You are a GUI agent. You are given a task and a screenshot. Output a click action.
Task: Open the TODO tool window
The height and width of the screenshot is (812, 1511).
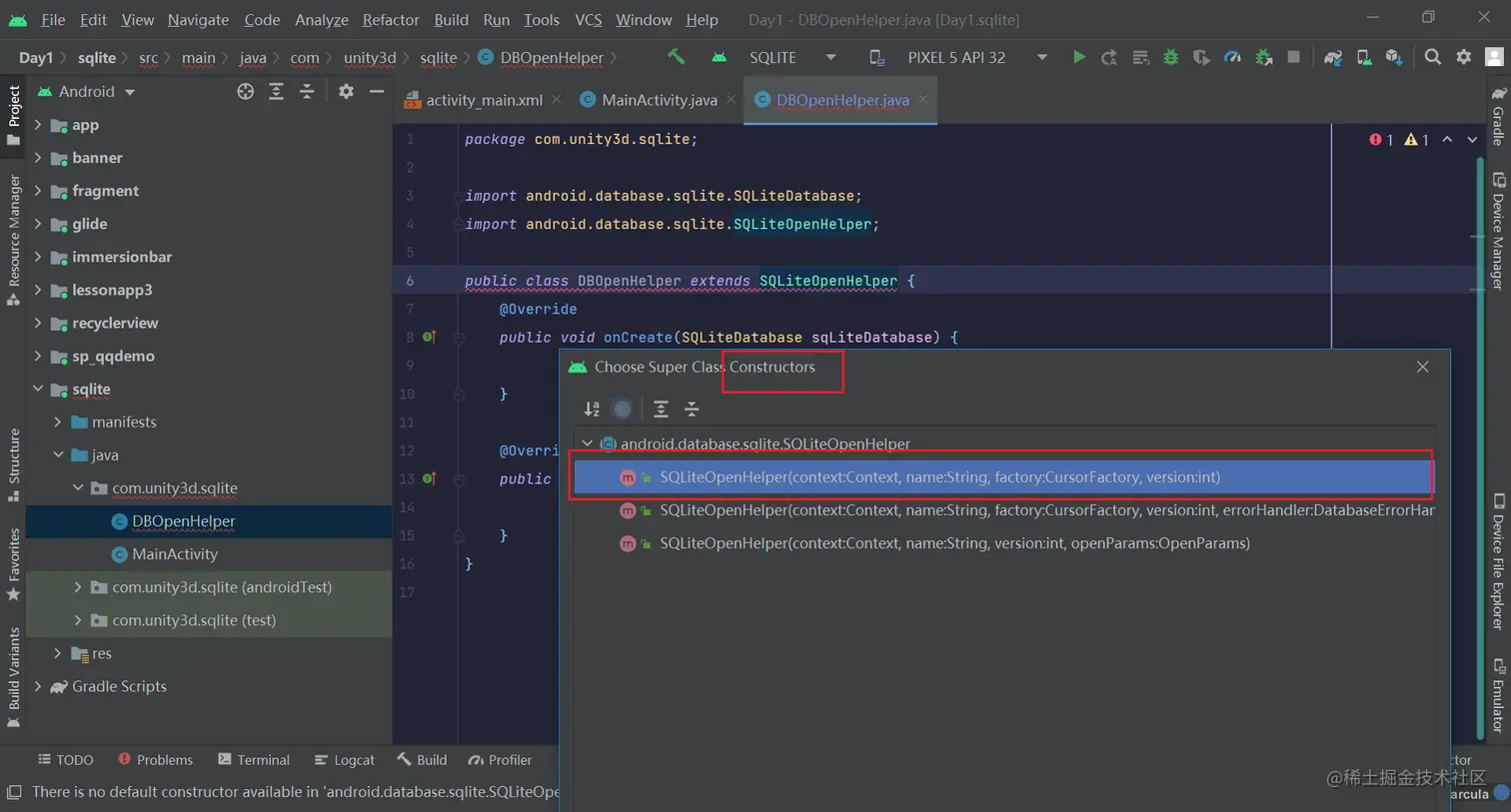(65, 760)
